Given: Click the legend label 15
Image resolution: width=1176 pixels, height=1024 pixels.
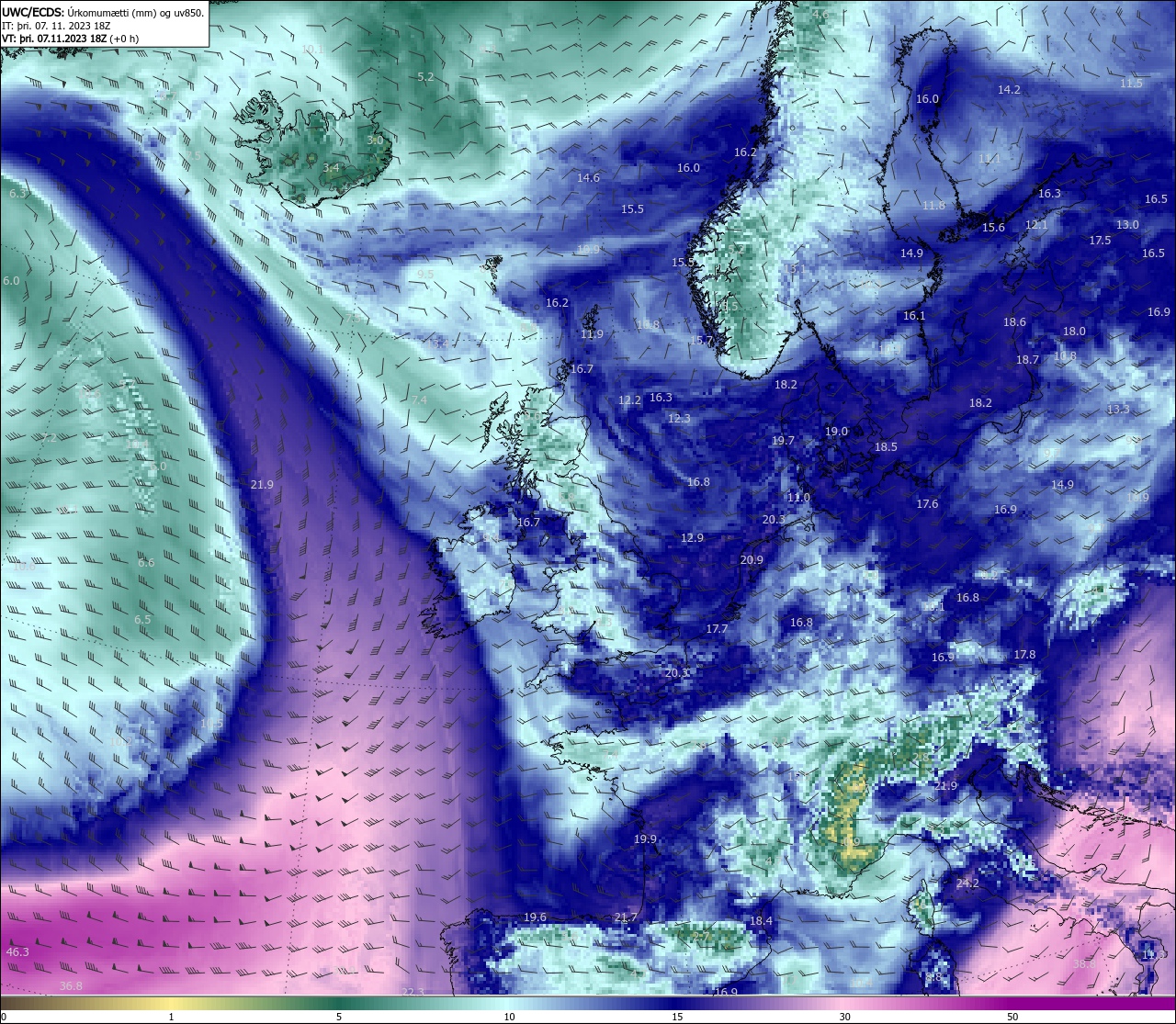Looking at the screenshot, I should 676,1017.
